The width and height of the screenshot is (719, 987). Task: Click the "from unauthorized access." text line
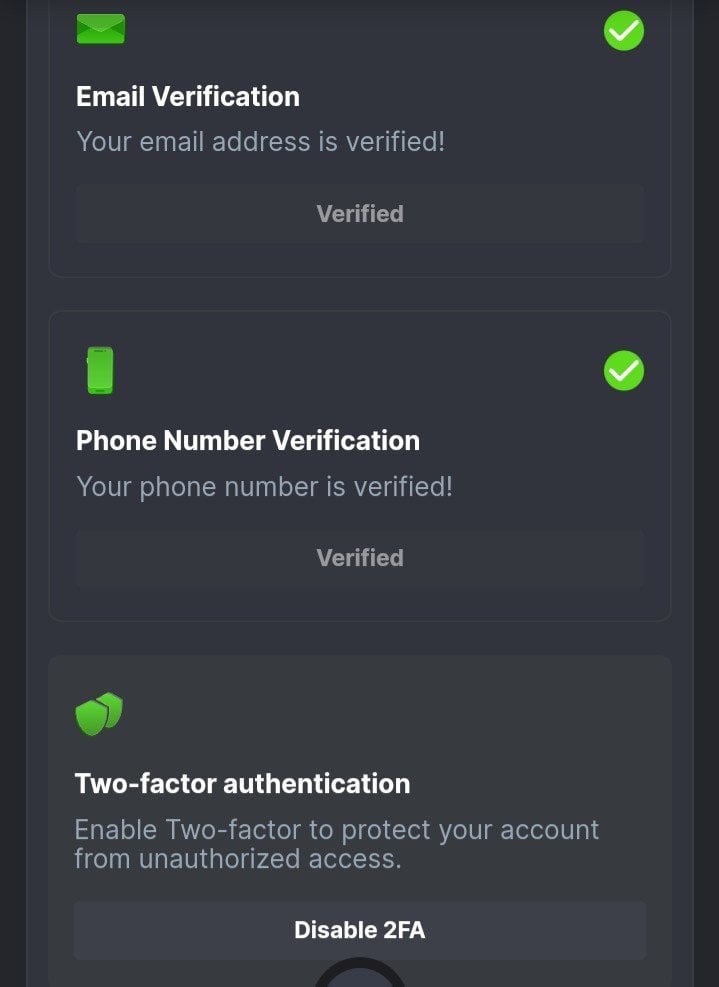tap(237, 859)
